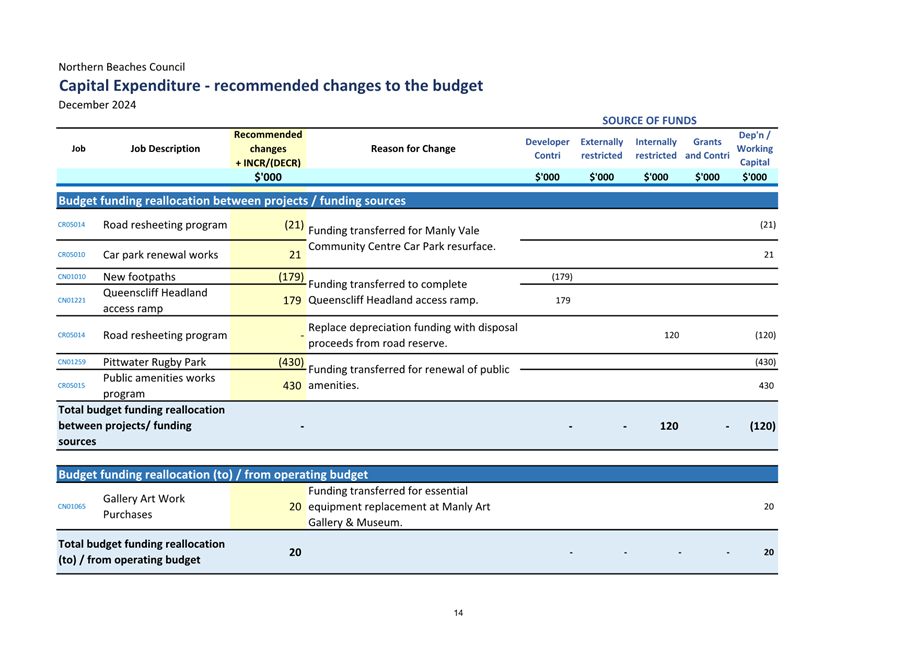
Task: Open job code CN01010 link
Action: click(71, 277)
